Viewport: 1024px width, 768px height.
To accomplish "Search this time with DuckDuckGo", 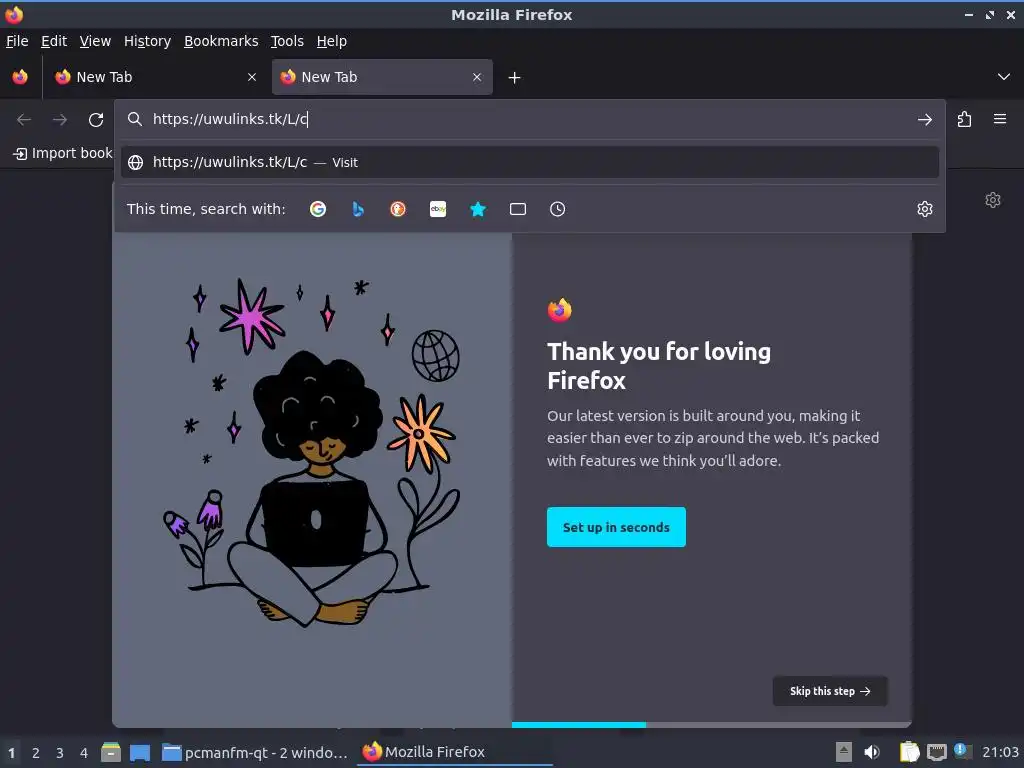I will click(398, 209).
